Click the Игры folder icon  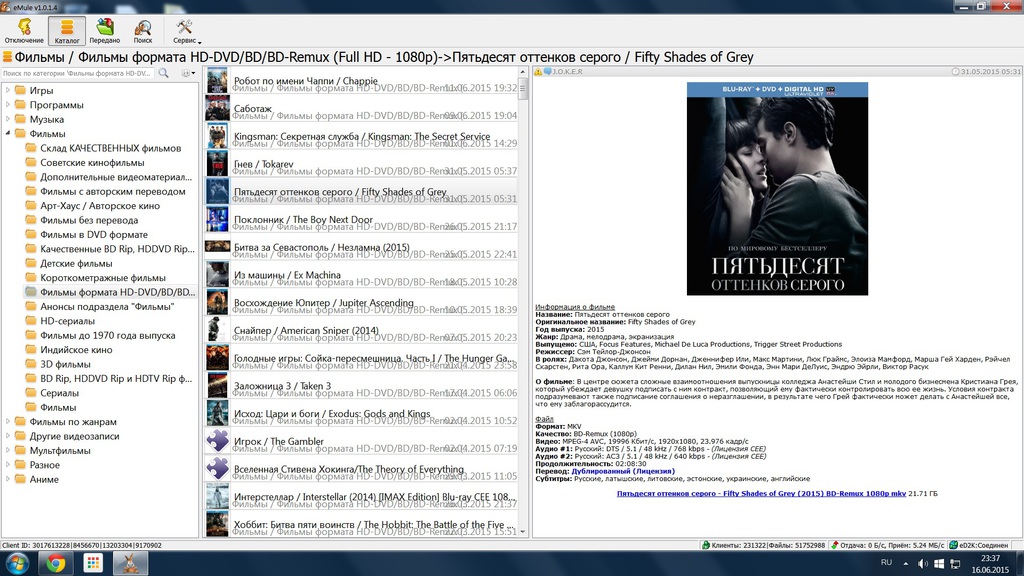20,89
